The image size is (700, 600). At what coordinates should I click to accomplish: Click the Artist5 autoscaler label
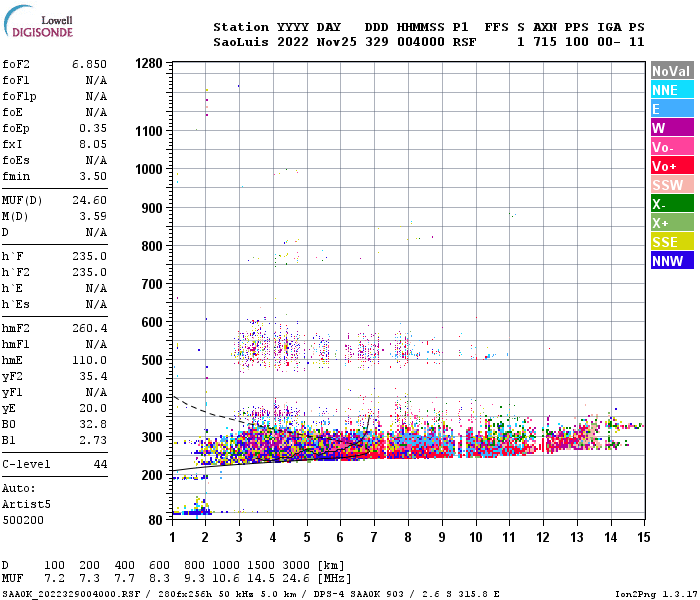click(x=26, y=504)
